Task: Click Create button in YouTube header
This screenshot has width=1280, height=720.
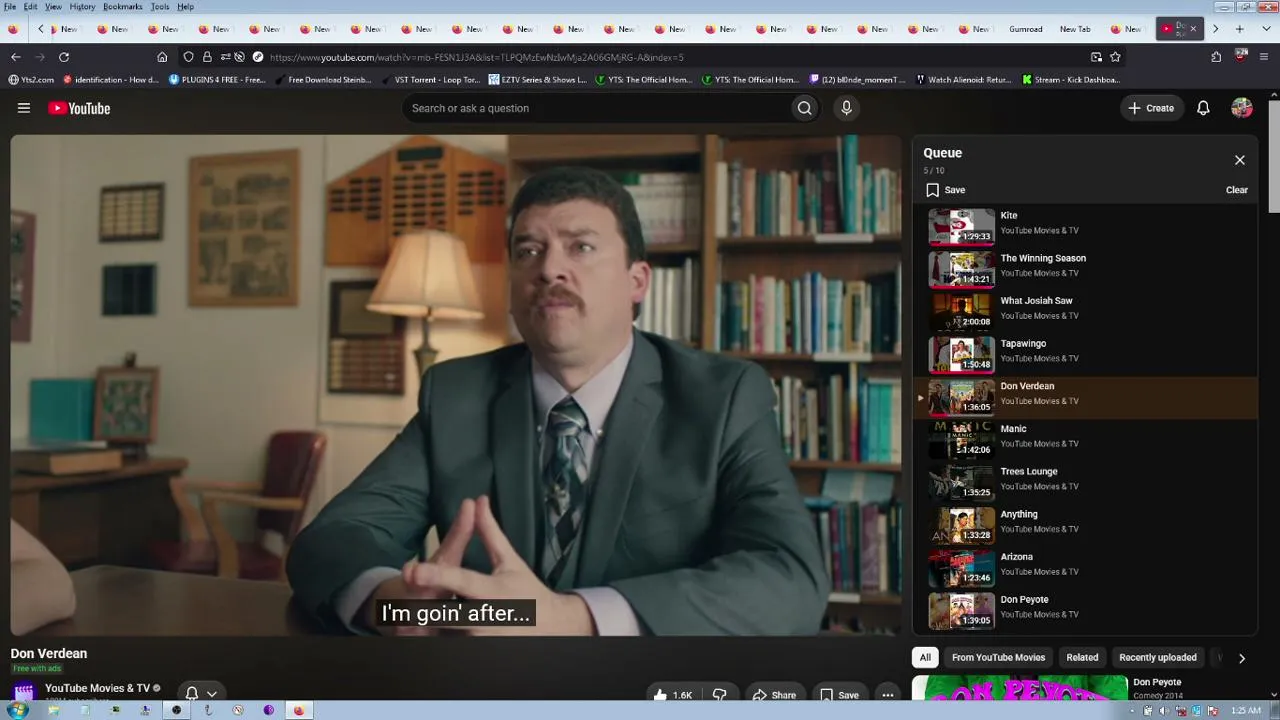Action: click(x=1151, y=108)
